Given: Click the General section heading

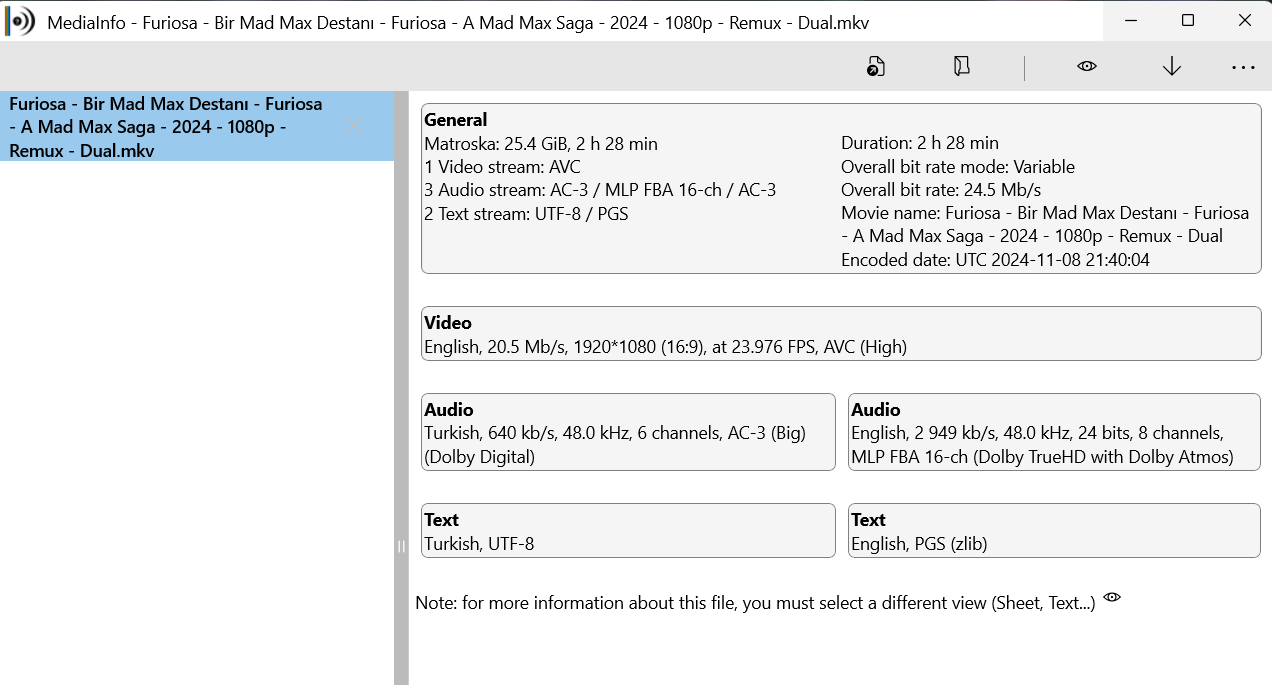Looking at the screenshot, I should click(456, 120).
